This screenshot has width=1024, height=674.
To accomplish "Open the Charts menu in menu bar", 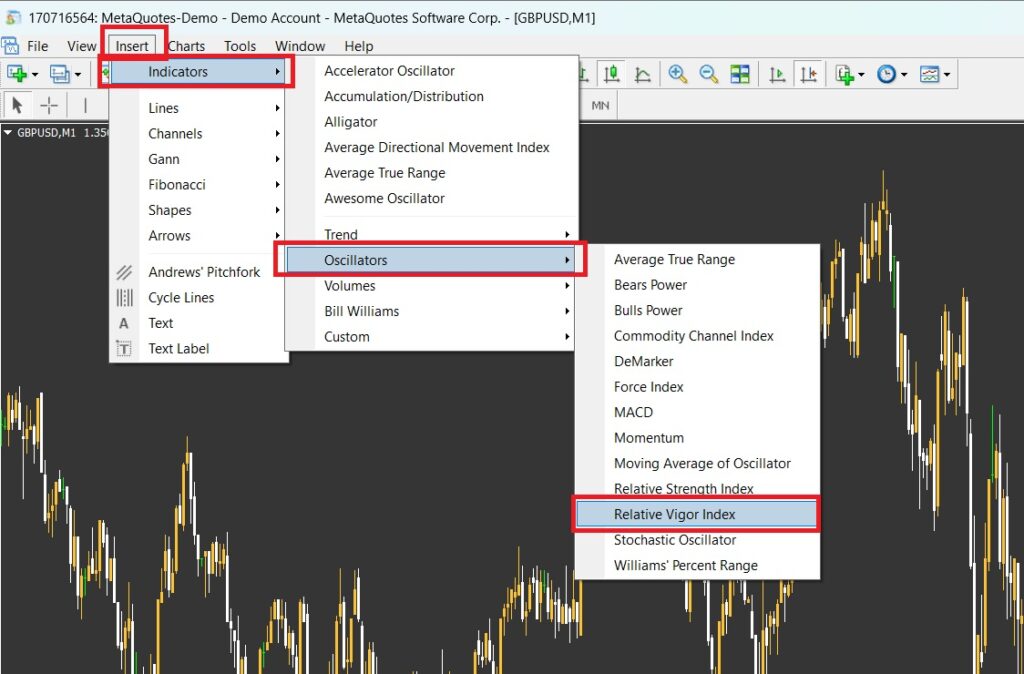I will [186, 46].
